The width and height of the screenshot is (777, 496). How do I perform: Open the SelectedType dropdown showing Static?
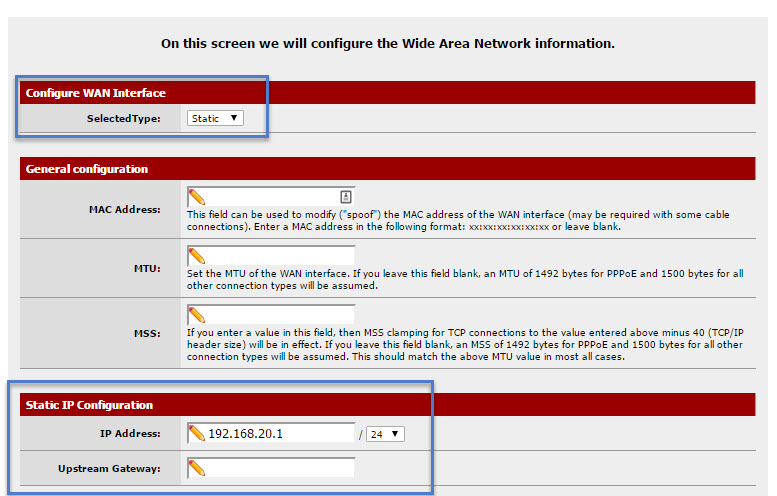click(215, 118)
